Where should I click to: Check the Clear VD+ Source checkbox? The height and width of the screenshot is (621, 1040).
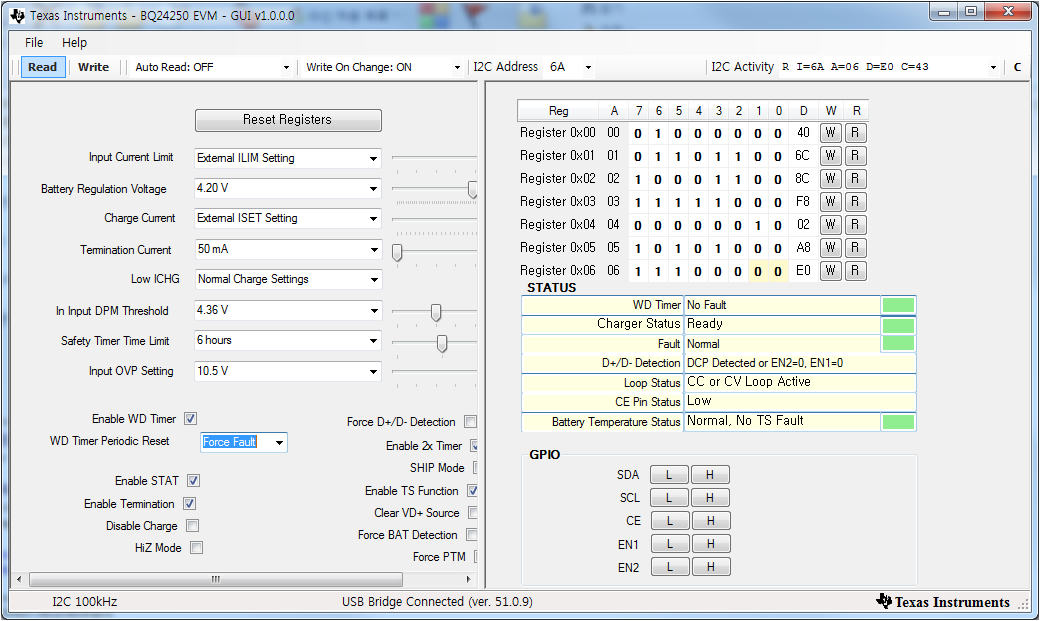pyautogui.click(x=473, y=513)
